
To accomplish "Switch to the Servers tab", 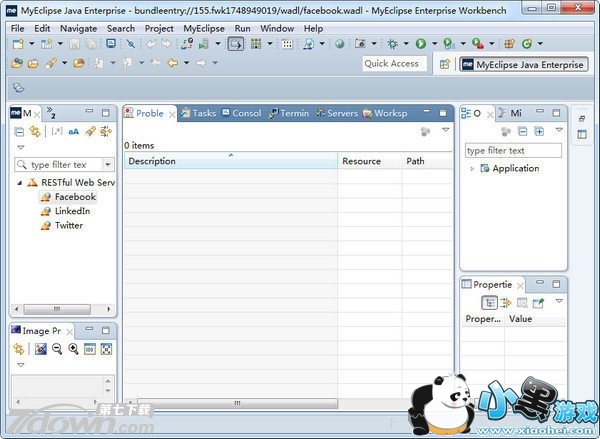I will [337, 113].
